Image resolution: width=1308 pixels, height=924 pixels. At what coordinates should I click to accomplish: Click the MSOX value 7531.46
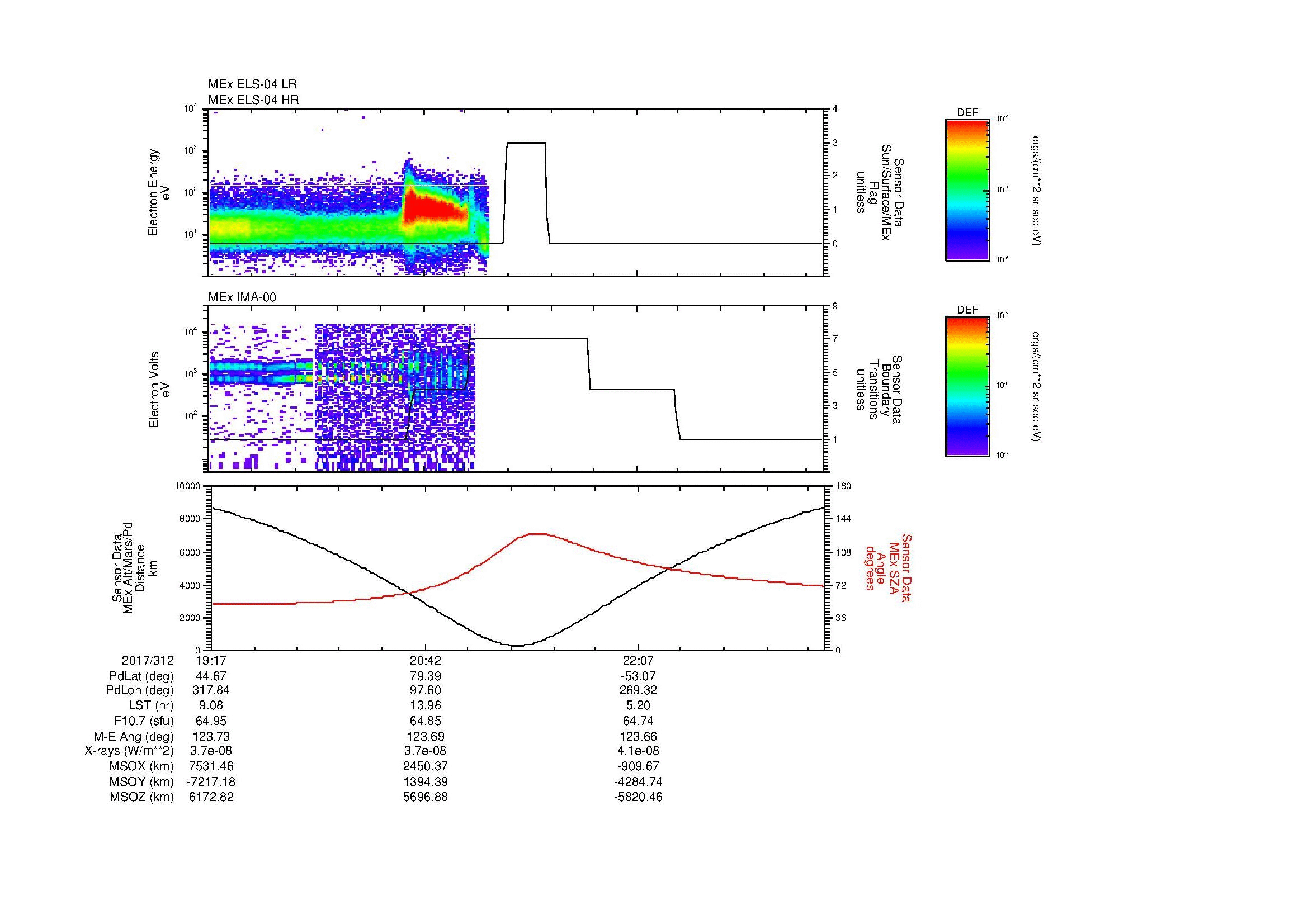point(211,767)
